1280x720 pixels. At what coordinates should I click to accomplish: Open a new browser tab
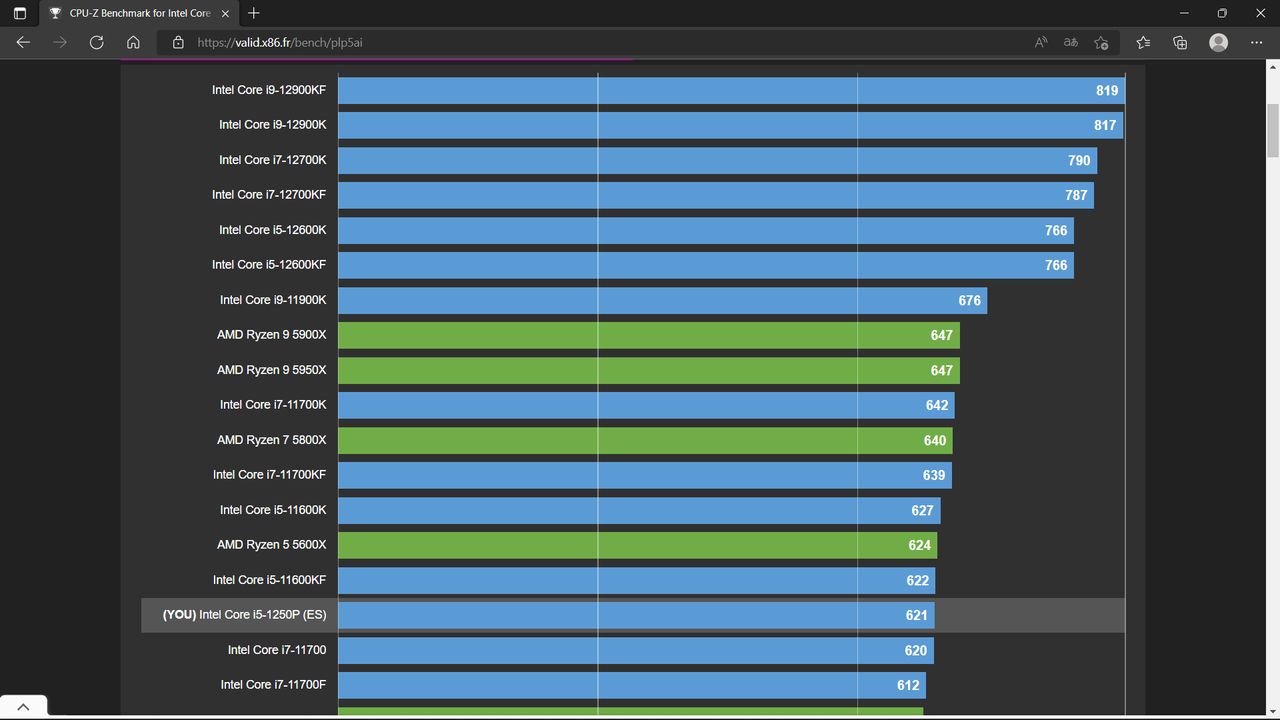[254, 13]
